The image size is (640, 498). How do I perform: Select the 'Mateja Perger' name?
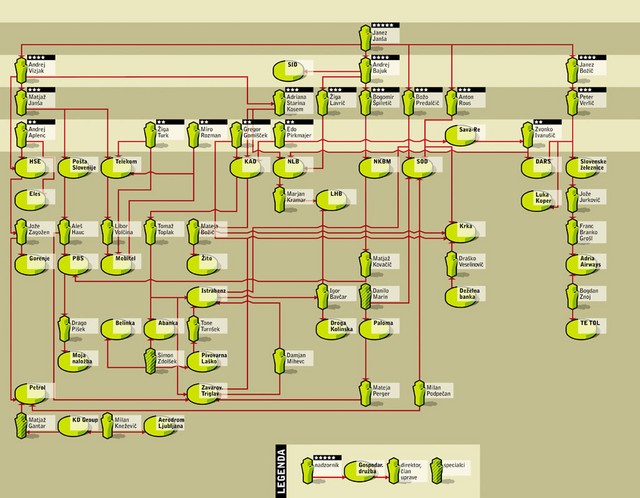(382, 391)
